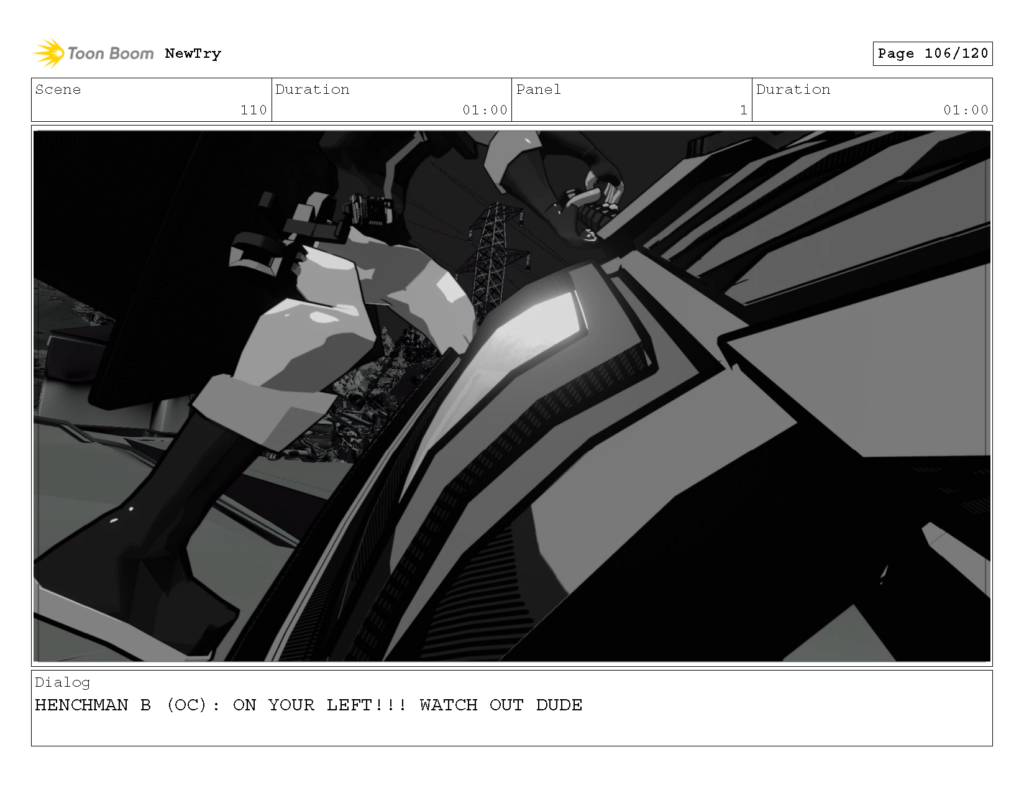Click the transmission tower in the panel image
This screenshot has height=793, width=1024.
494,250
